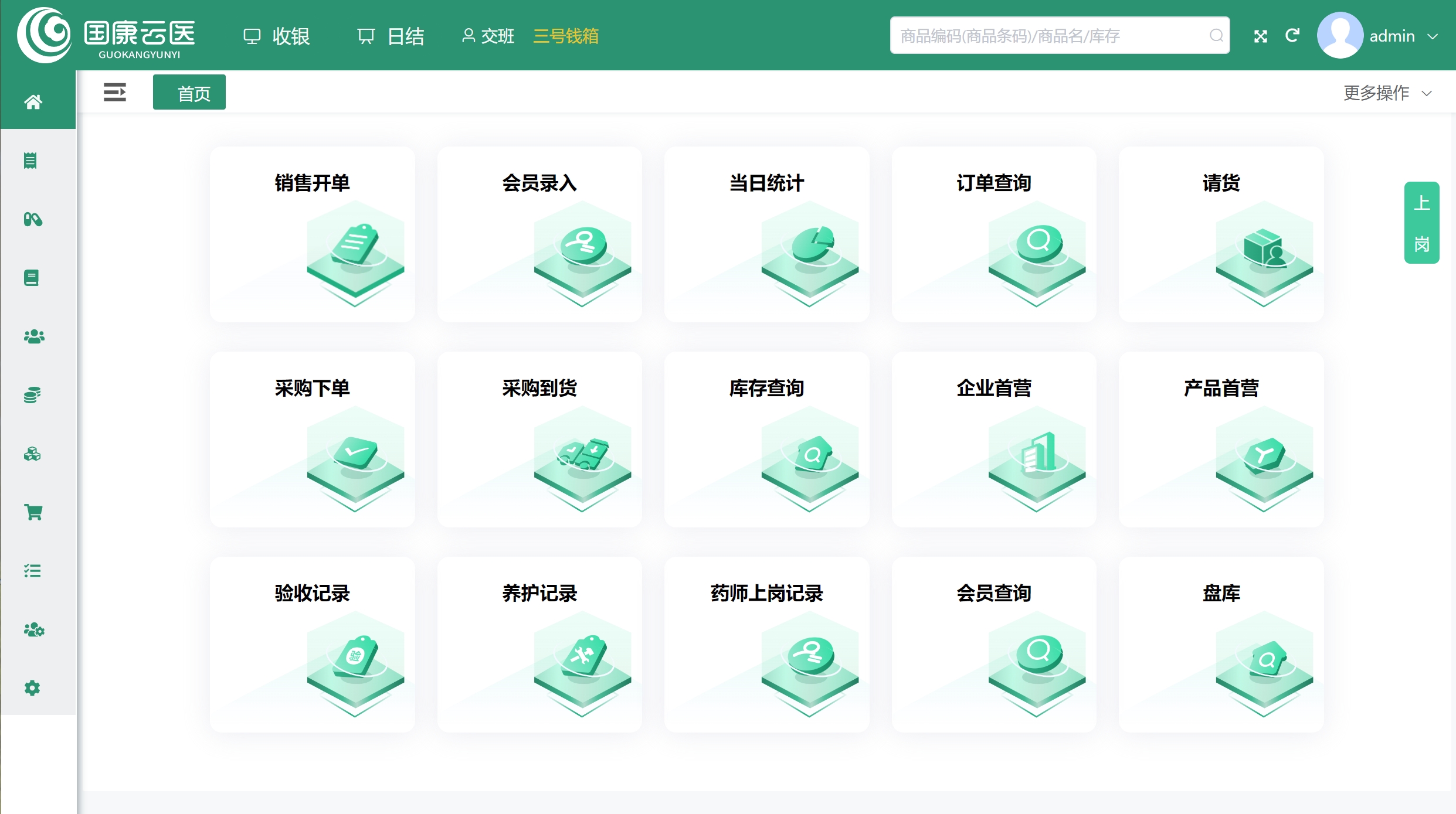Click the 三号钱箱 link in the header

point(565,36)
